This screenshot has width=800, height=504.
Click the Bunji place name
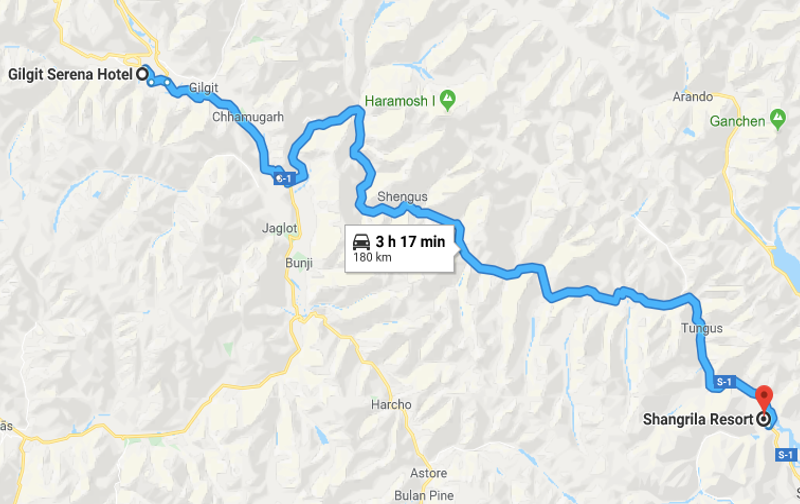click(x=298, y=263)
